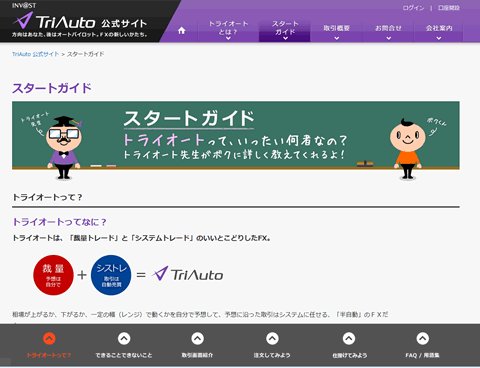Expand chevron under お問合せ
The width and height of the screenshot is (480, 368).
[x=389, y=38]
